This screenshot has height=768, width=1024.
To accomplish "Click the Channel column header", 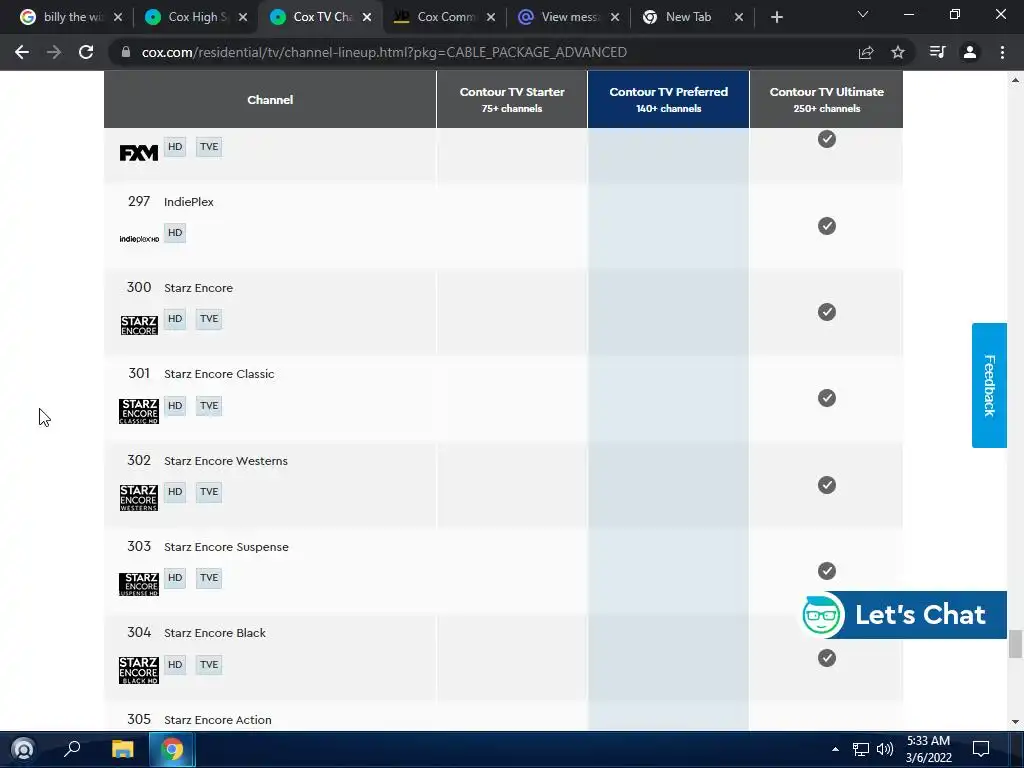I will (270, 99).
